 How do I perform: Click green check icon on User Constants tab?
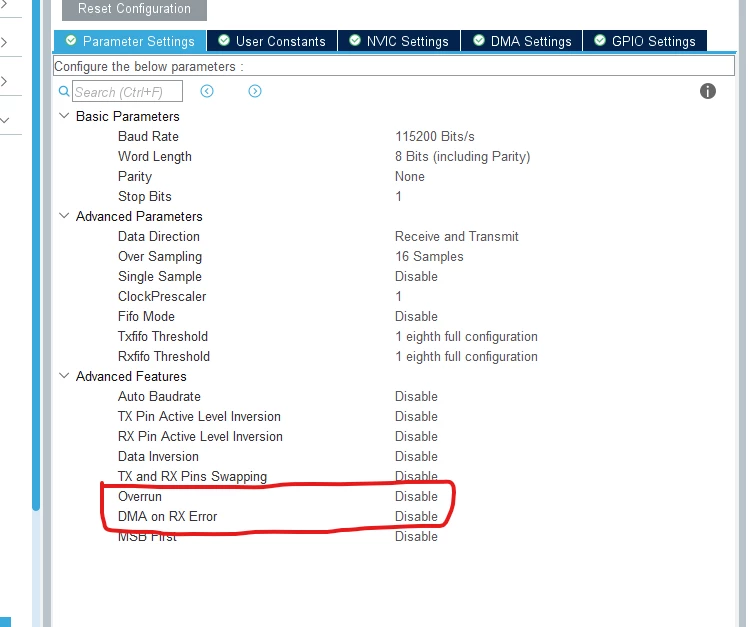[x=224, y=40]
